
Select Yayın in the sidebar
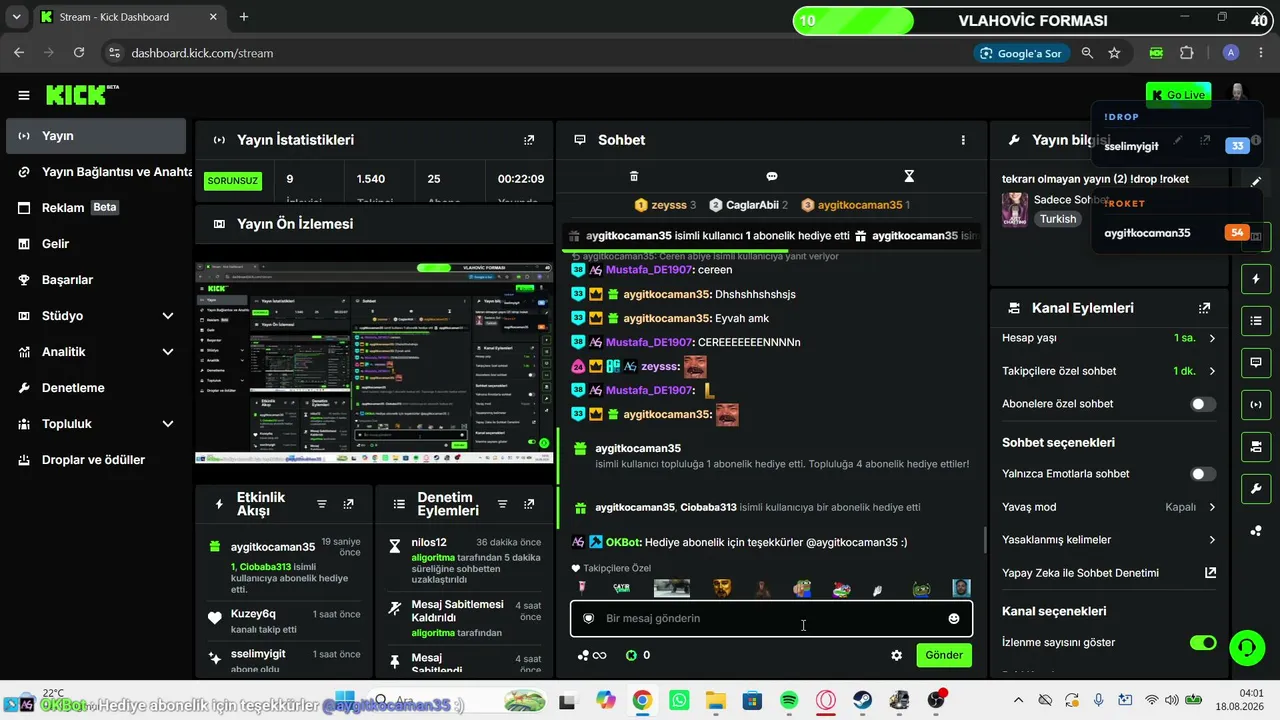(96, 136)
